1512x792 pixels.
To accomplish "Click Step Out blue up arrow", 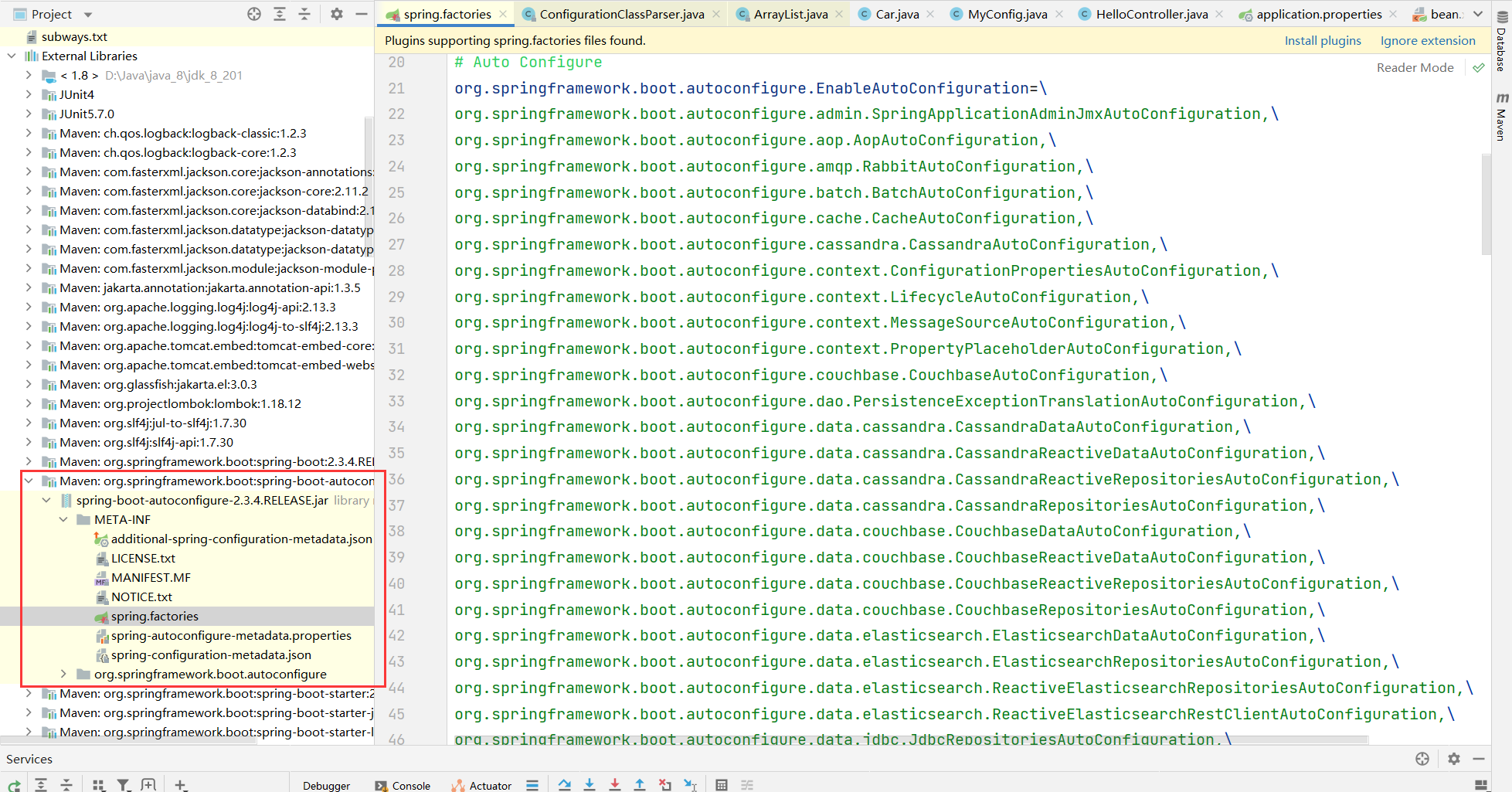I will pyautogui.click(x=640, y=785).
